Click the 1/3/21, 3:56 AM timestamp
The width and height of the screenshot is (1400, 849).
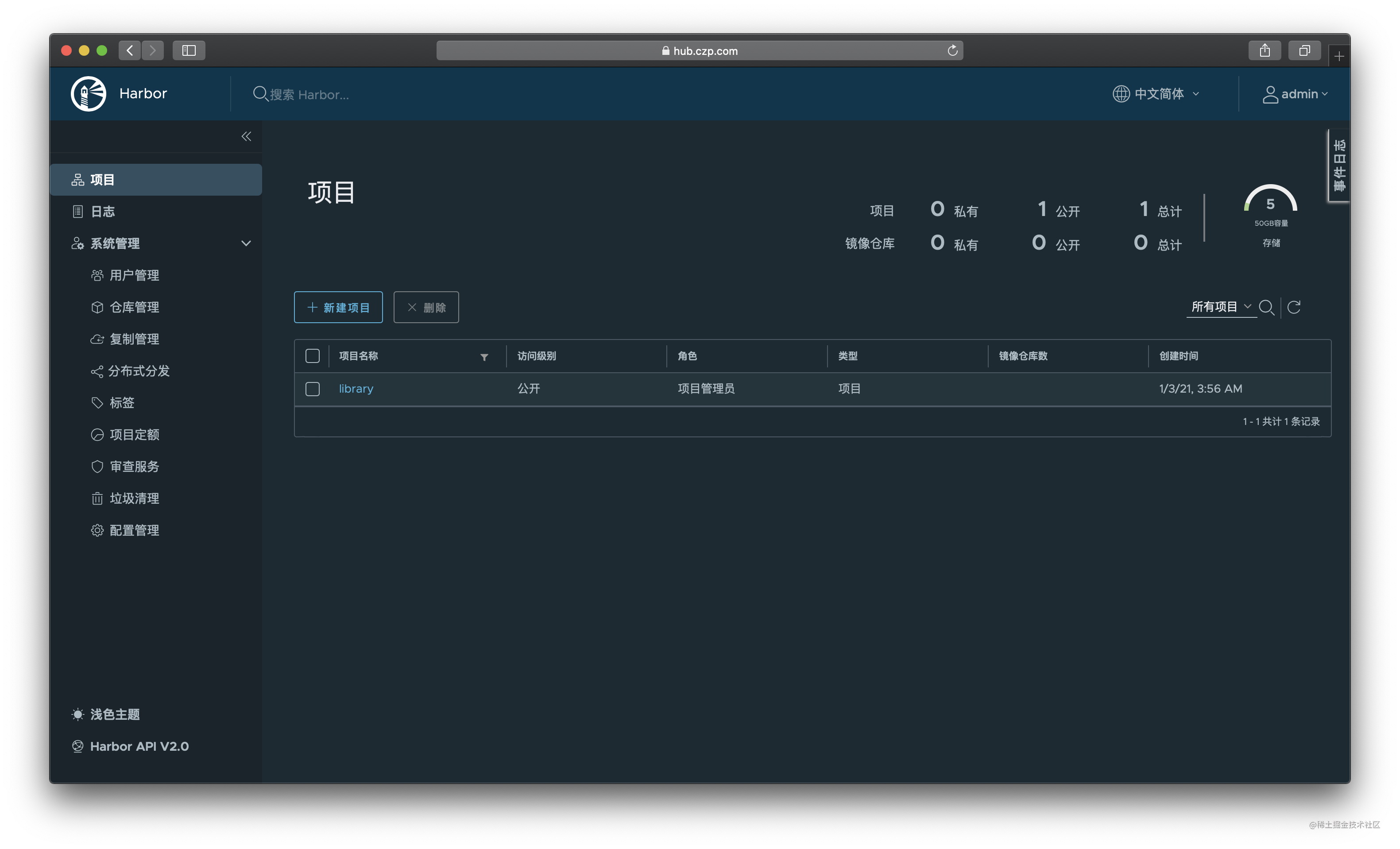tap(1201, 389)
